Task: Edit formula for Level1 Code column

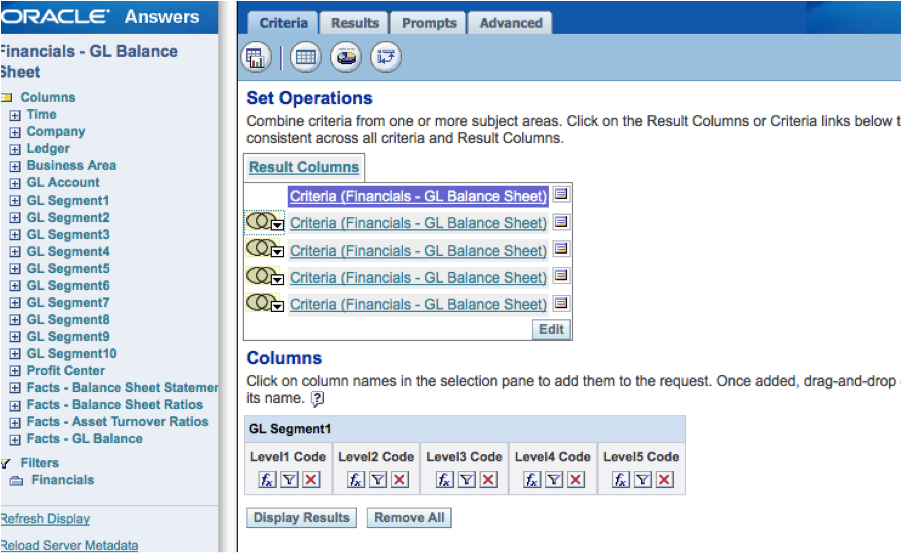Action: pyautogui.click(x=267, y=479)
